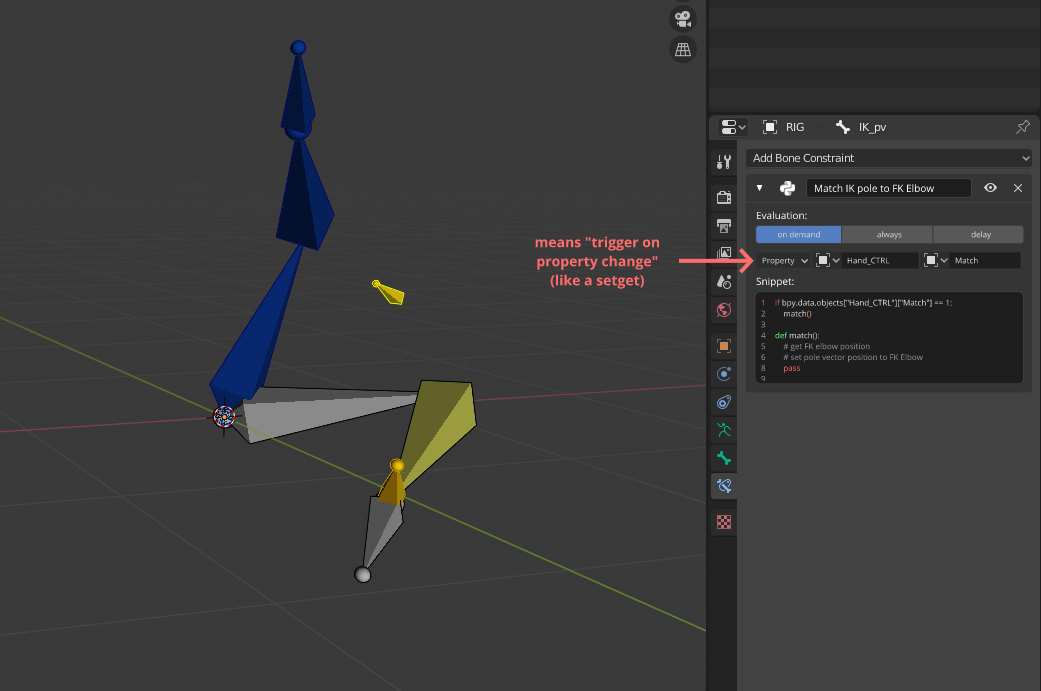Open the Object Constraints properties tab
Viewport: 1041px width, 691px height.
[724, 402]
